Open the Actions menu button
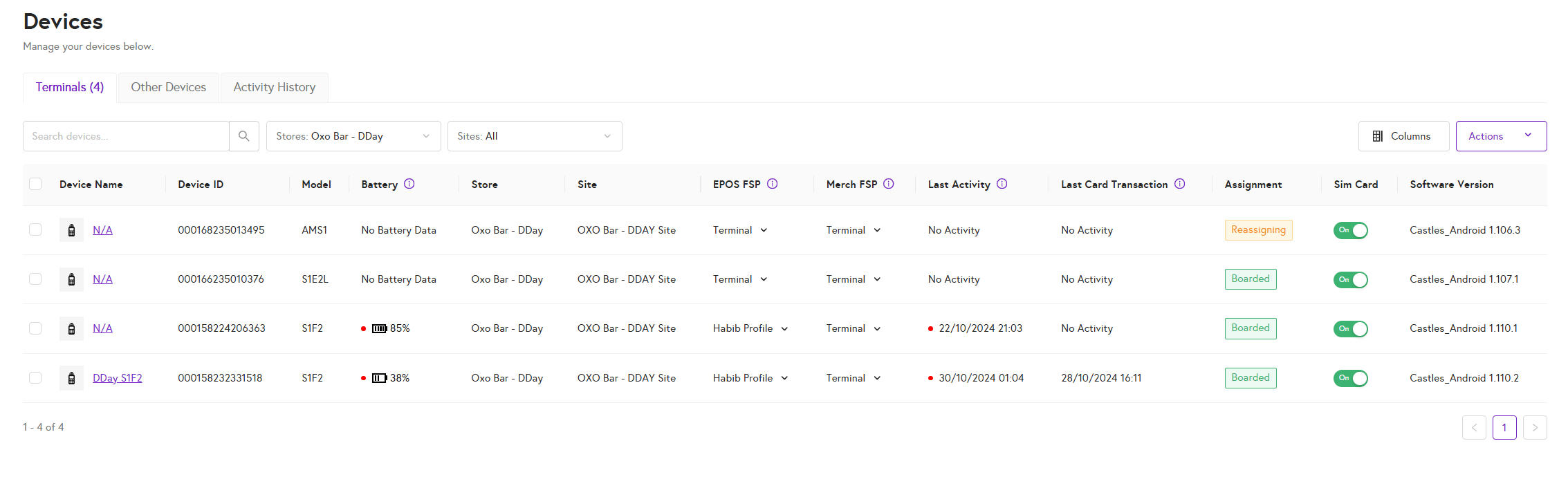The width and height of the screenshot is (1568, 488). click(x=1501, y=136)
